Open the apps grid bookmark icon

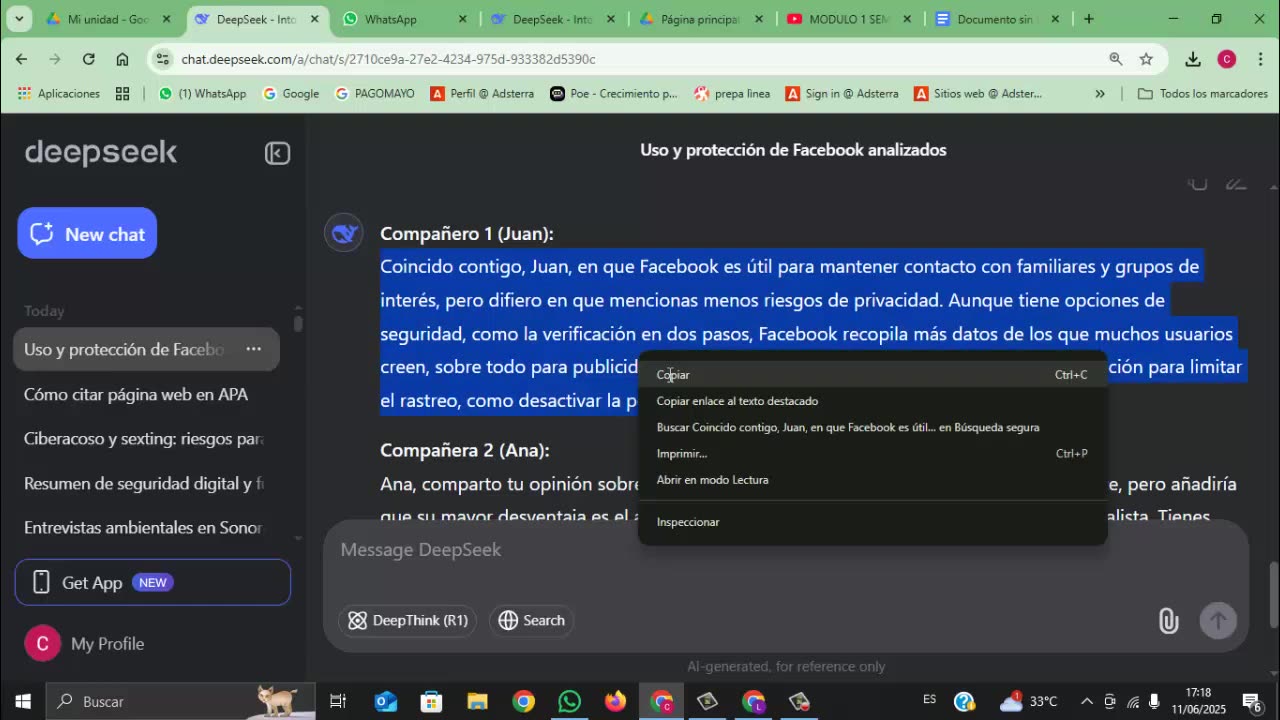122,93
